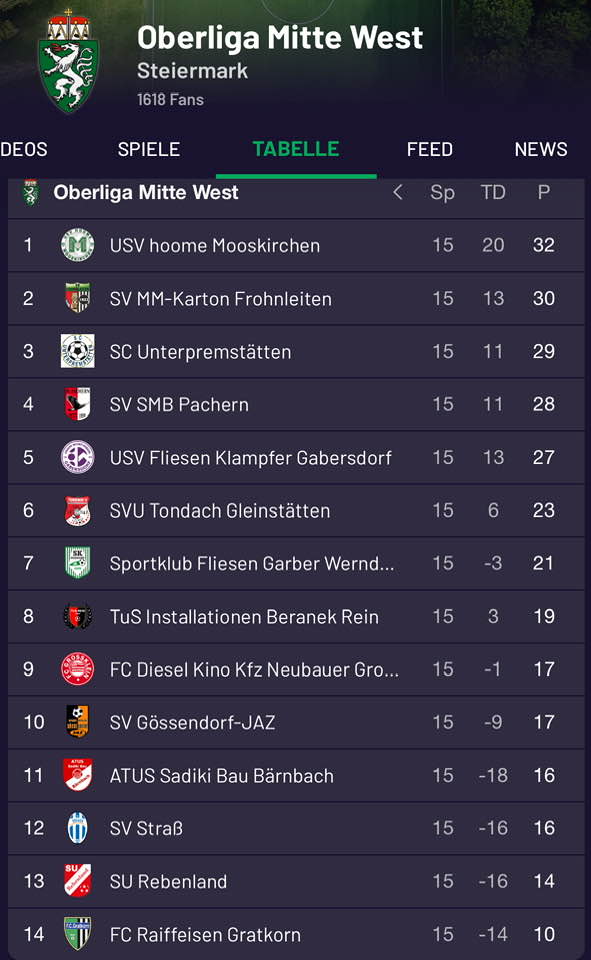Click SV SMB Pachern club emblem

click(x=78, y=404)
